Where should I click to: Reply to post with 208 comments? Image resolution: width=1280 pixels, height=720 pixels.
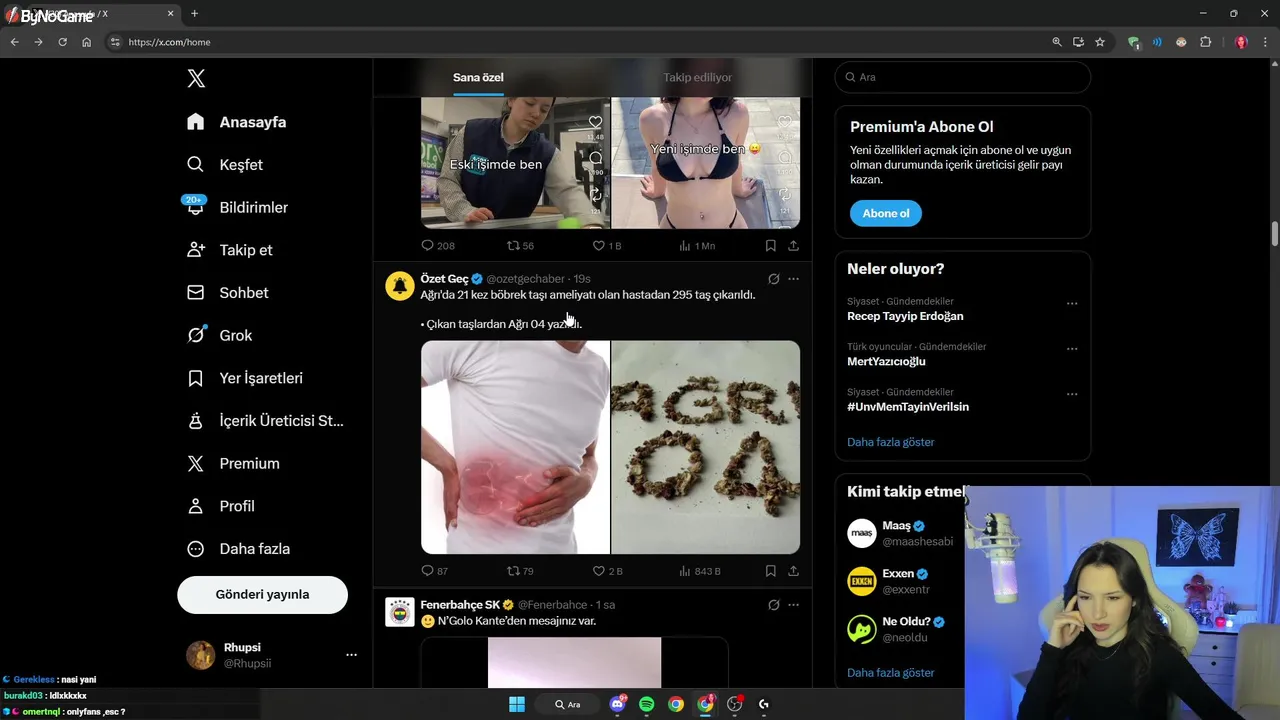[437, 245]
